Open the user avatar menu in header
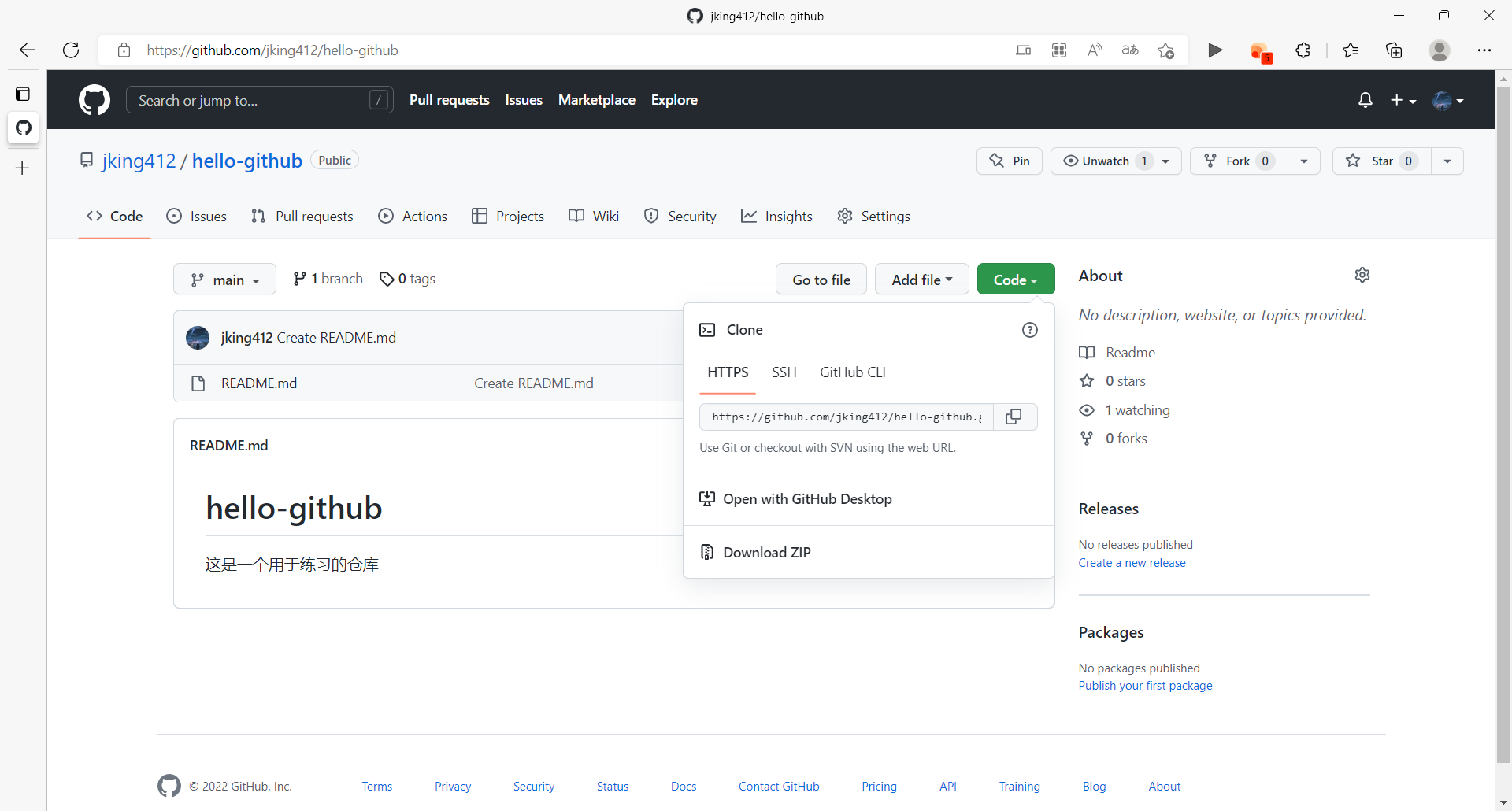 pyautogui.click(x=1447, y=100)
